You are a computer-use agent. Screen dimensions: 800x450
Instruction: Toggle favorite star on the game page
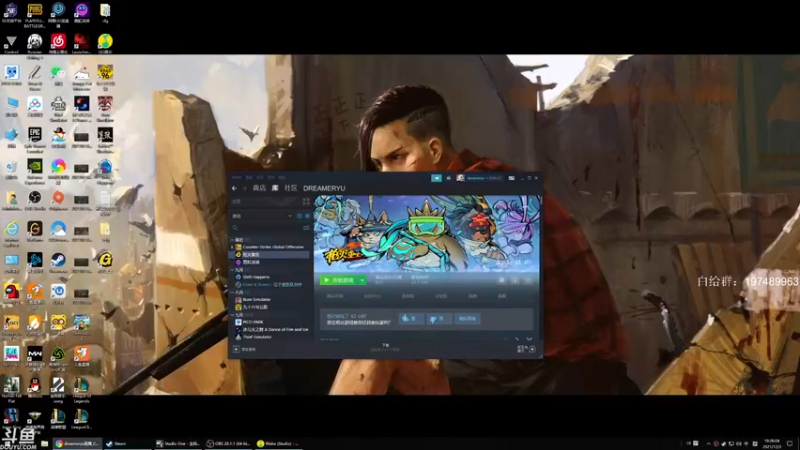528,280
